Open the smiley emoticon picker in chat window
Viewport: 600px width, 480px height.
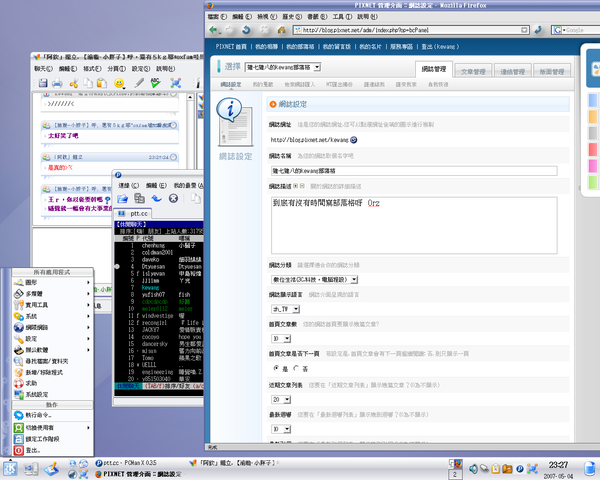coord(119,83)
